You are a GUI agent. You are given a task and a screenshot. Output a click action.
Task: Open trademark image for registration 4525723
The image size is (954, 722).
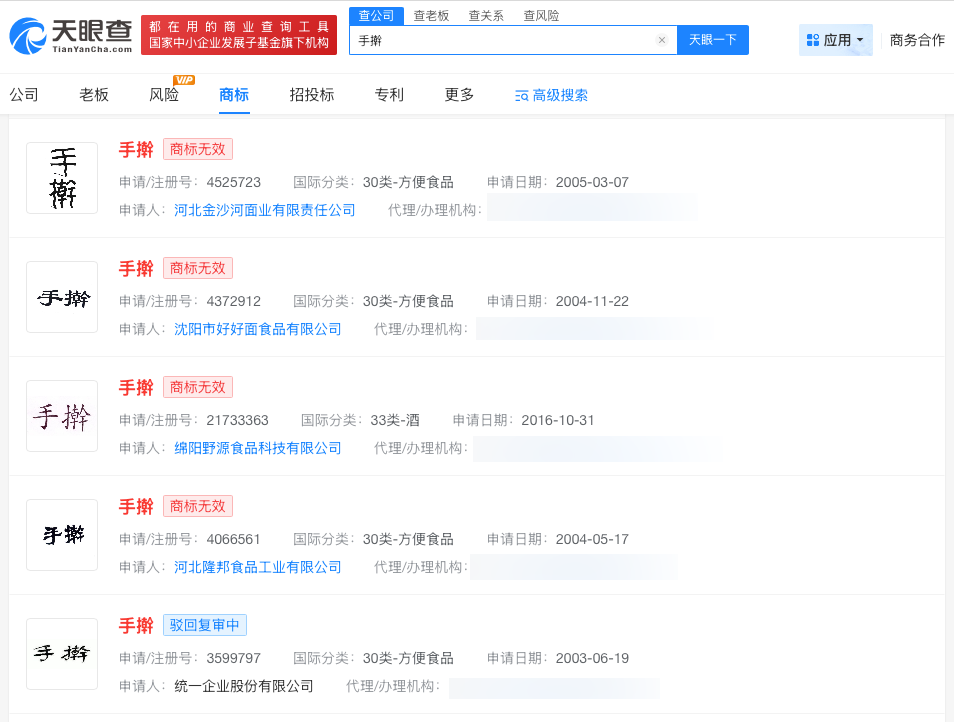[x=62, y=178]
